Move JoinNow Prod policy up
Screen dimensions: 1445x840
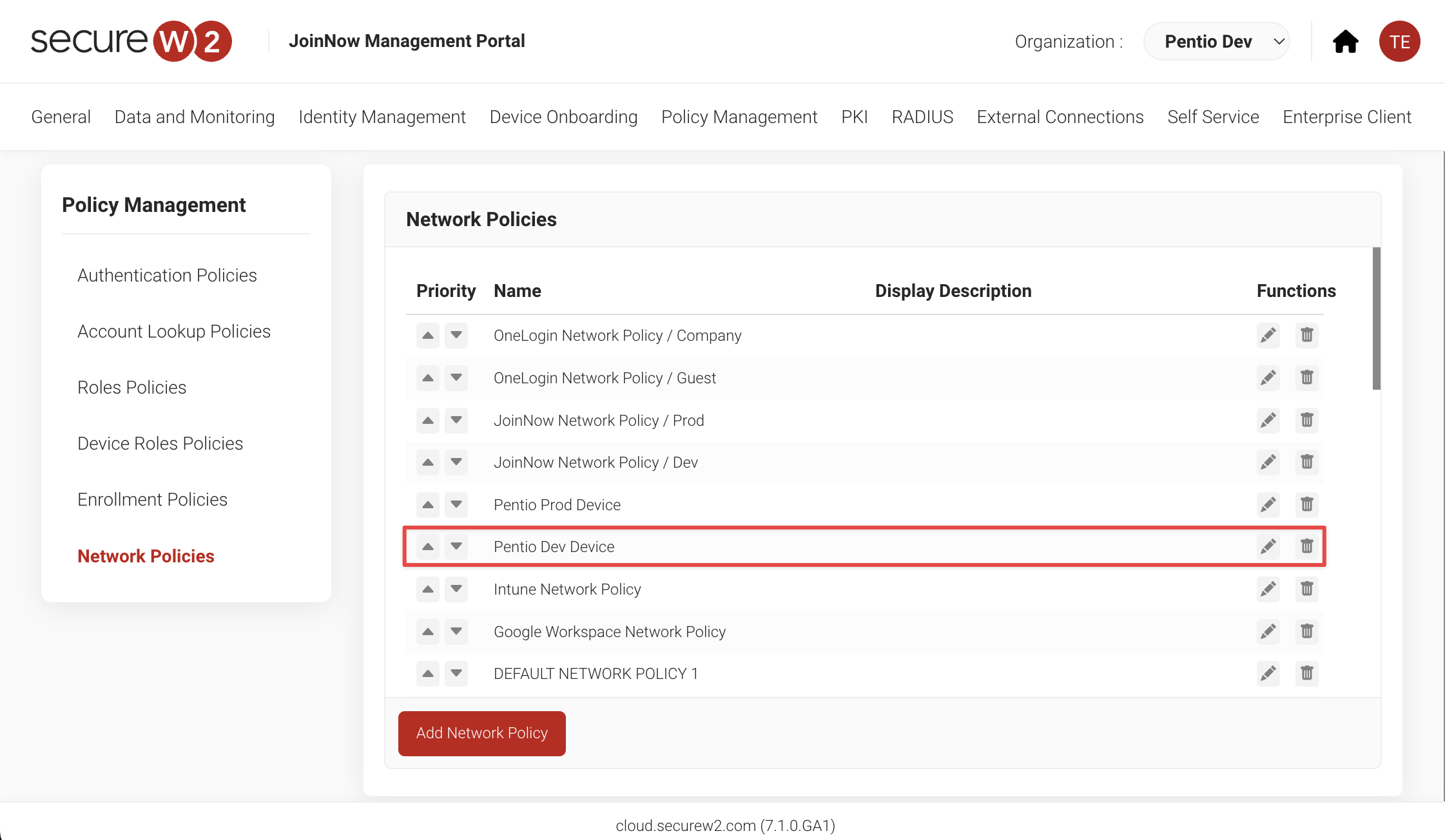tap(428, 420)
